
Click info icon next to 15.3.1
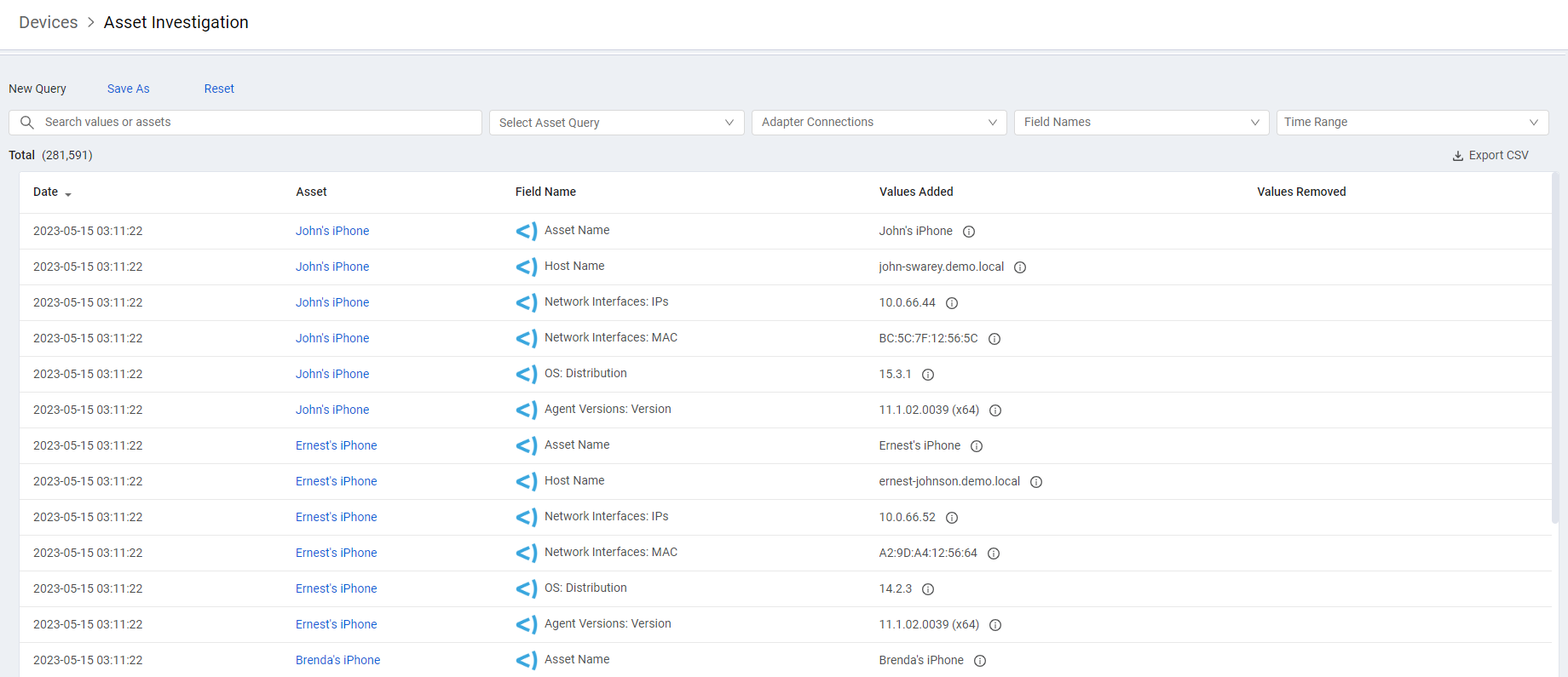pyautogui.click(x=928, y=375)
